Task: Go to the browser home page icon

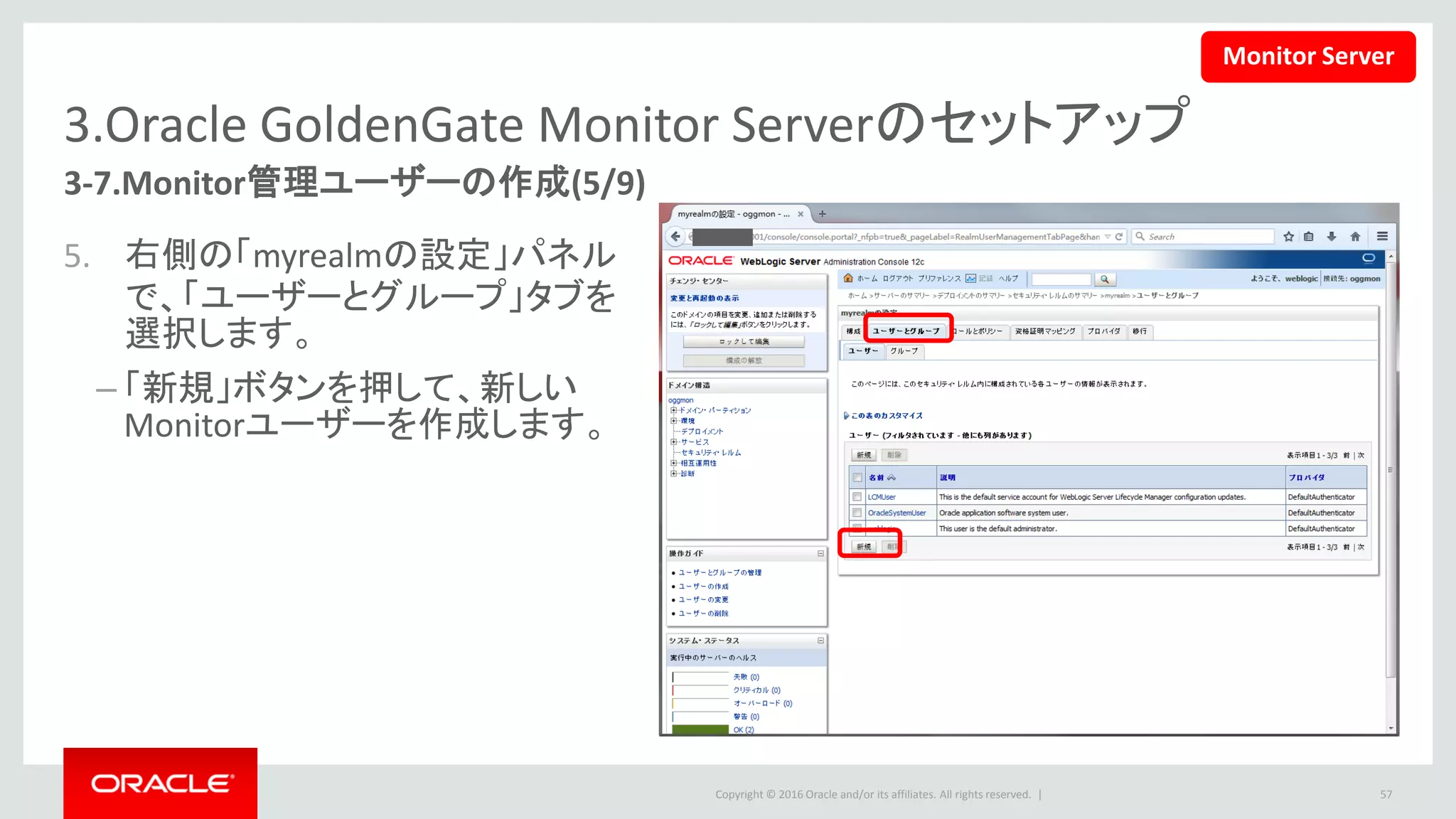Action: coord(1355,237)
